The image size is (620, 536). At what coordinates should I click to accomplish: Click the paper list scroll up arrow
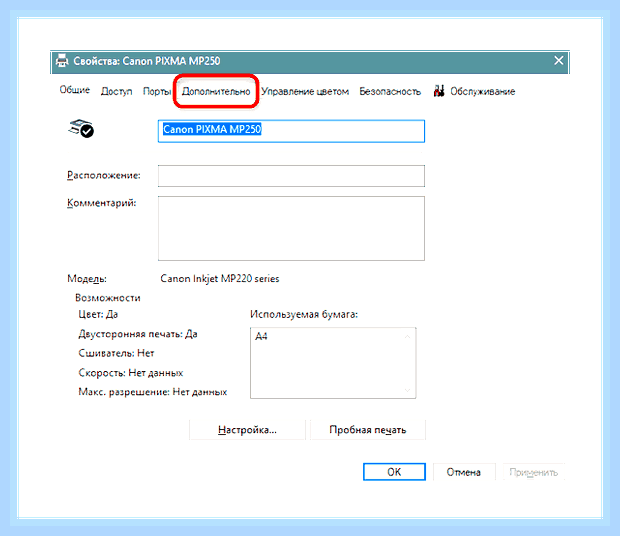pos(407,337)
